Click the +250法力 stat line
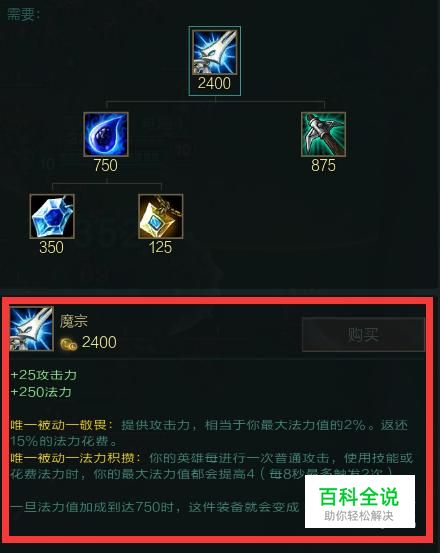Viewport: 440px width, 553px height. [41, 392]
